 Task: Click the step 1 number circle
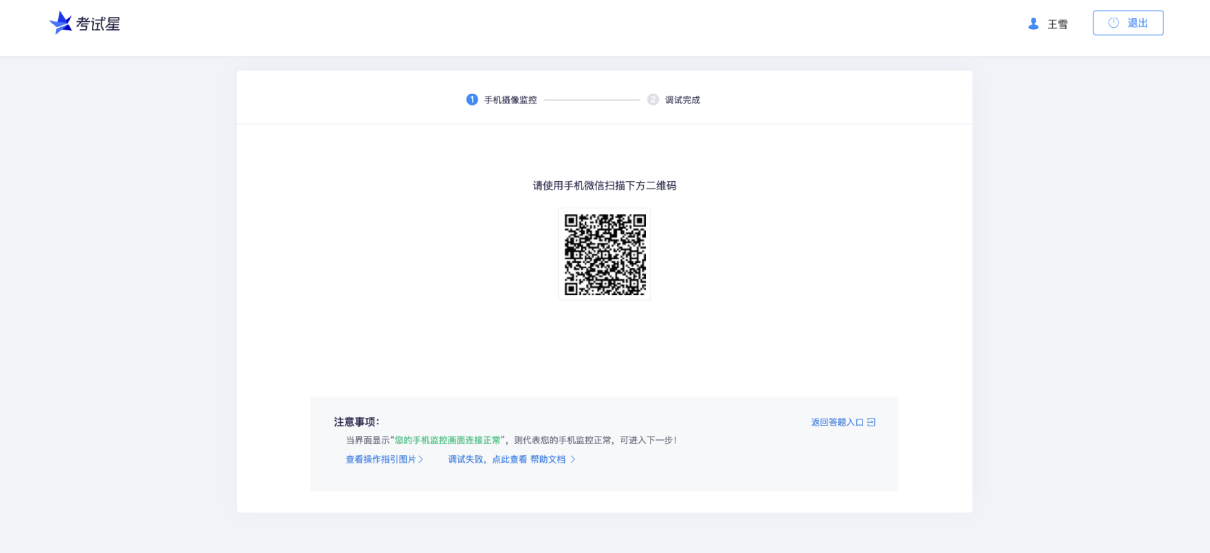(472, 100)
